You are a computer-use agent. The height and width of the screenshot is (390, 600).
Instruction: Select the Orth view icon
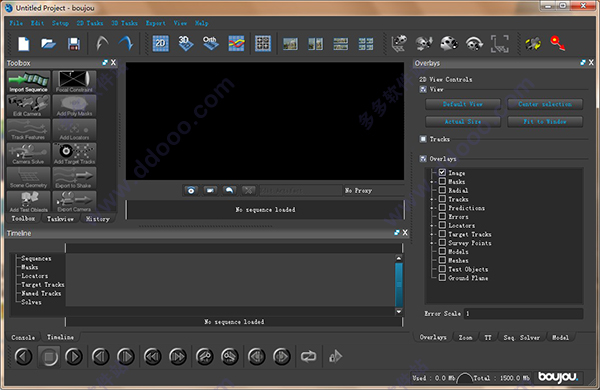tap(210, 43)
